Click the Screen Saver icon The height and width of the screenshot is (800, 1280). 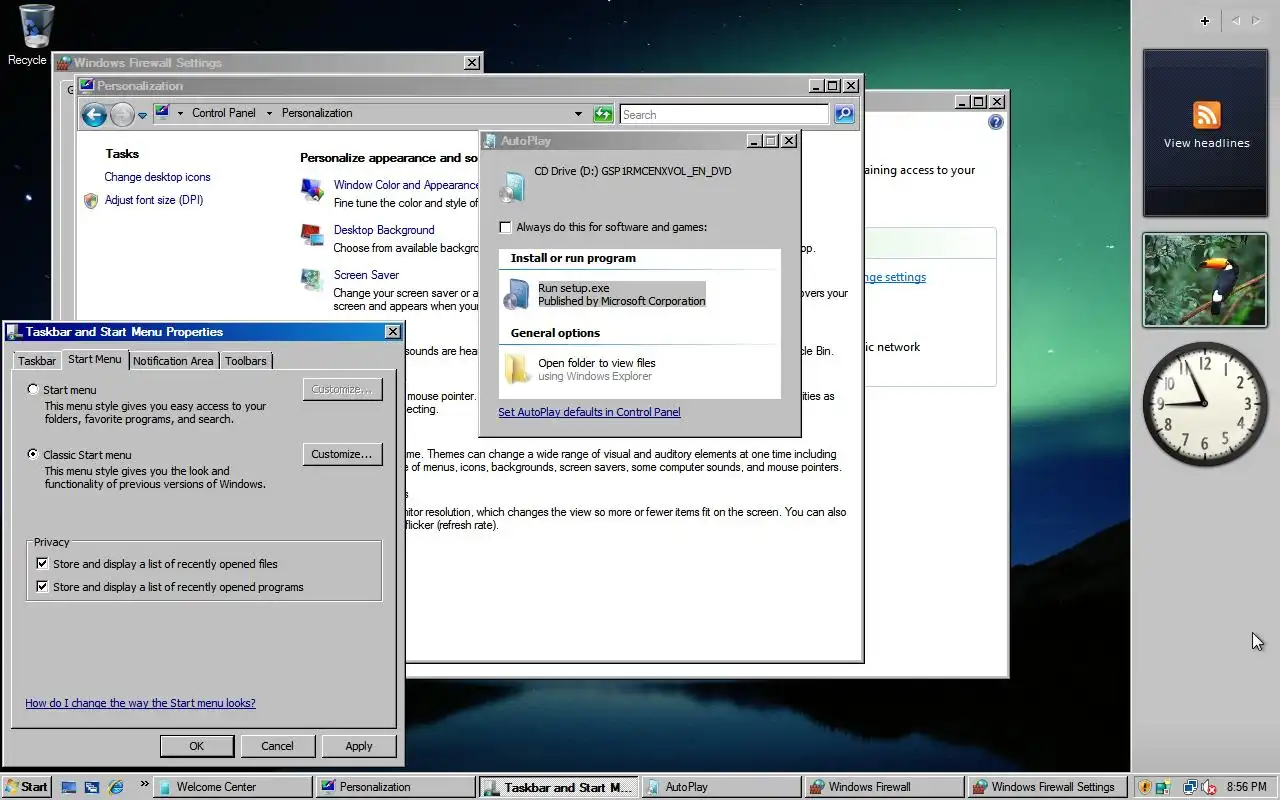pos(312,280)
